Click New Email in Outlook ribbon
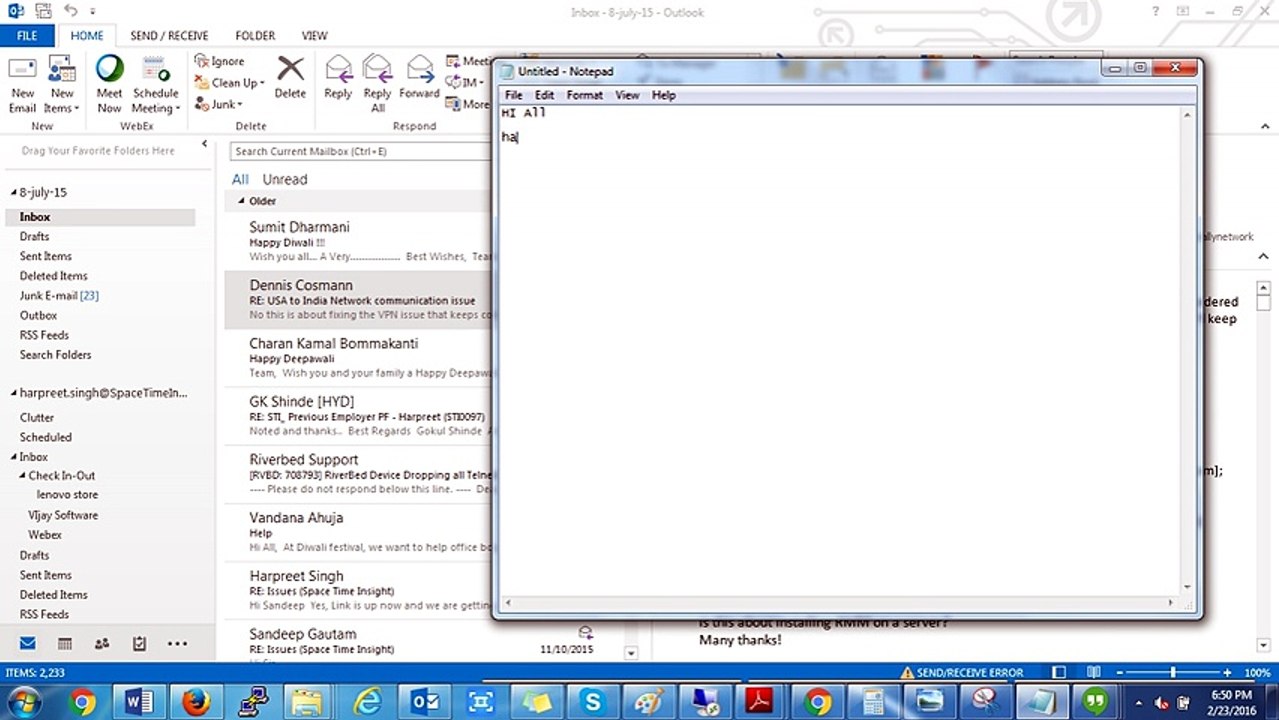 tap(23, 84)
